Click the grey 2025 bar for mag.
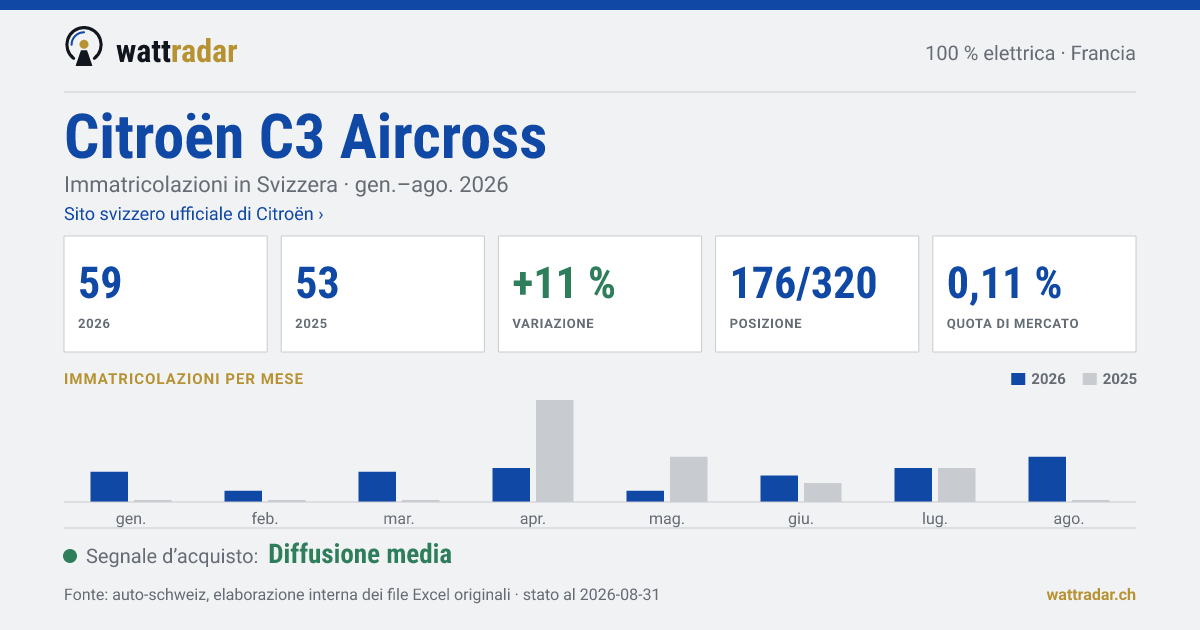This screenshot has width=1200, height=630. (x=689, y=479)
